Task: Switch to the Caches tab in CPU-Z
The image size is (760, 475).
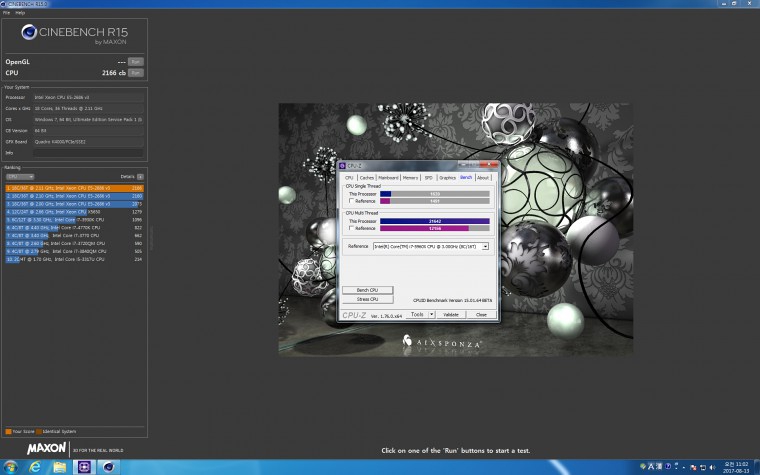Action: click(367, 178)
